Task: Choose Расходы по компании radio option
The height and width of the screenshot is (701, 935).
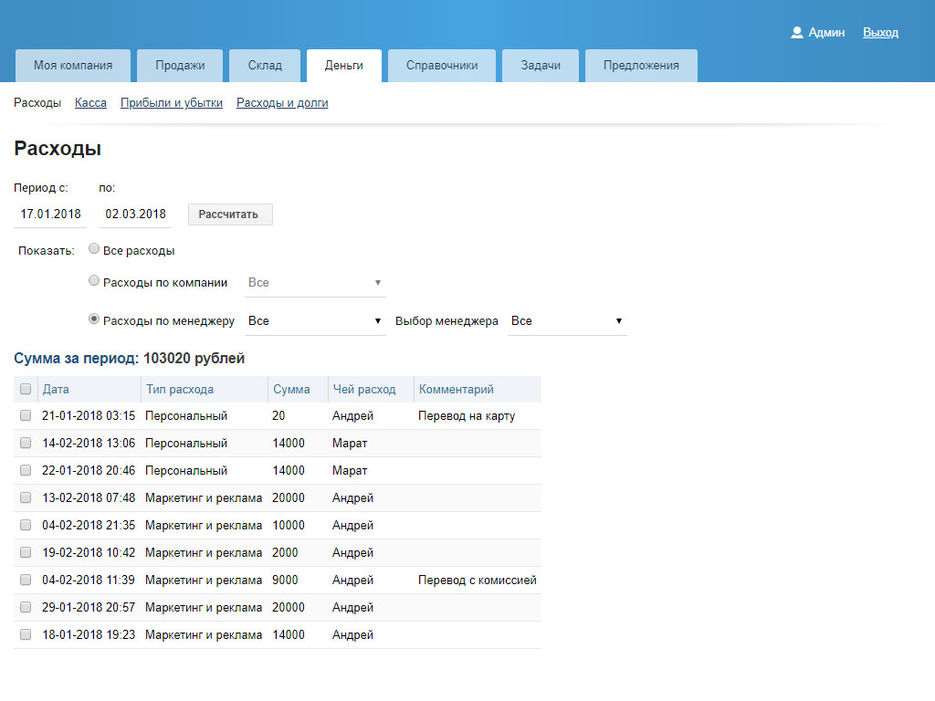Action: [94, 282]
